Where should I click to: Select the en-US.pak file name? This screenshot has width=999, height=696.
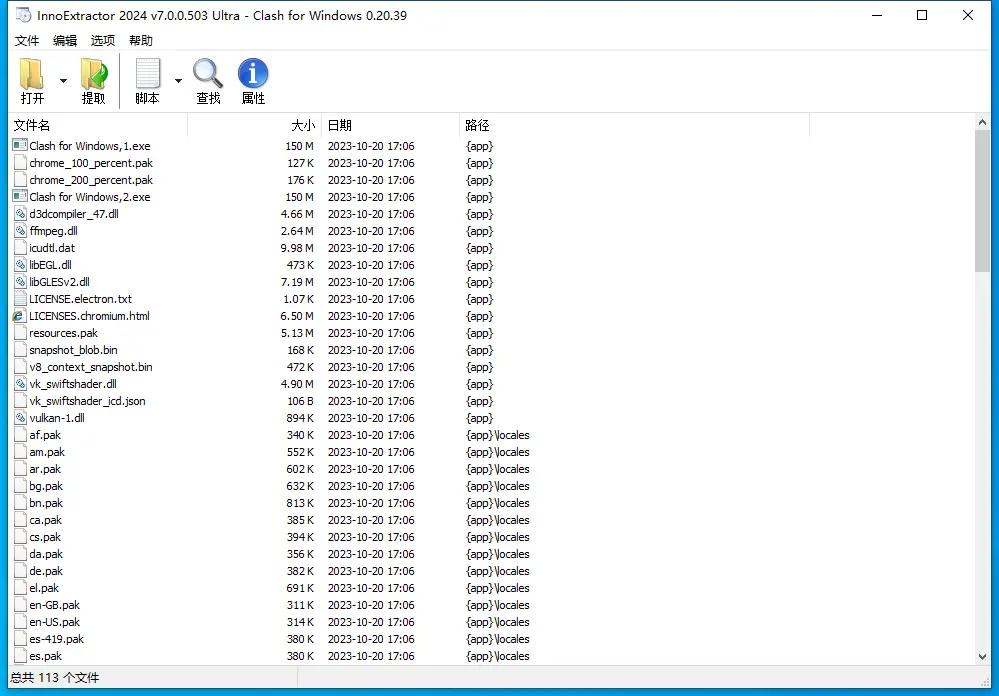[x=55, y=622]
